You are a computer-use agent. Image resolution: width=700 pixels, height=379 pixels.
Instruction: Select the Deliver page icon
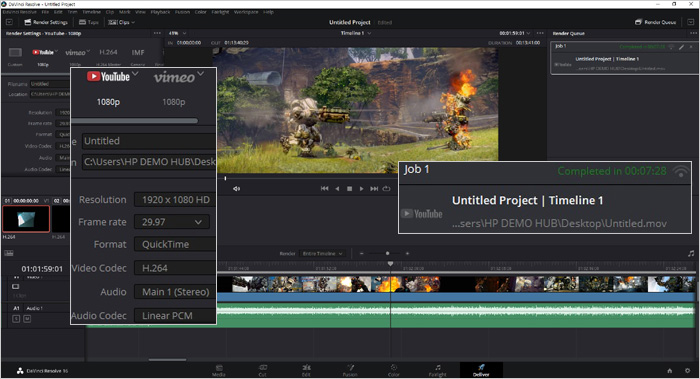[x=481, y=370]
